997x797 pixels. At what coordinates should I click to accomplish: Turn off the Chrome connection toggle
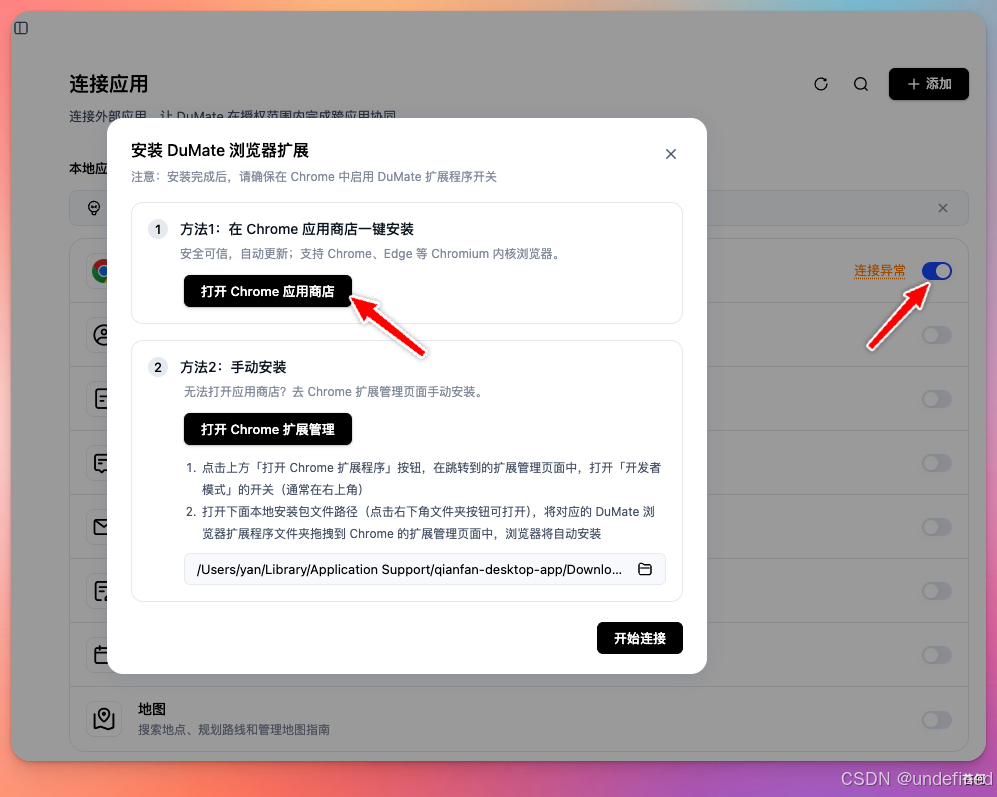pyautogui.click(x=937, y=271)
